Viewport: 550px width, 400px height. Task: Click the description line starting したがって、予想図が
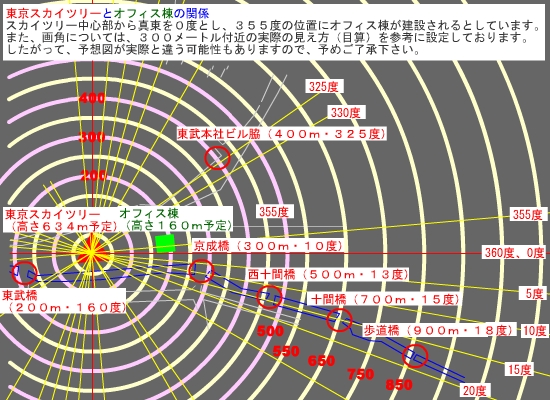pos(213,49)
